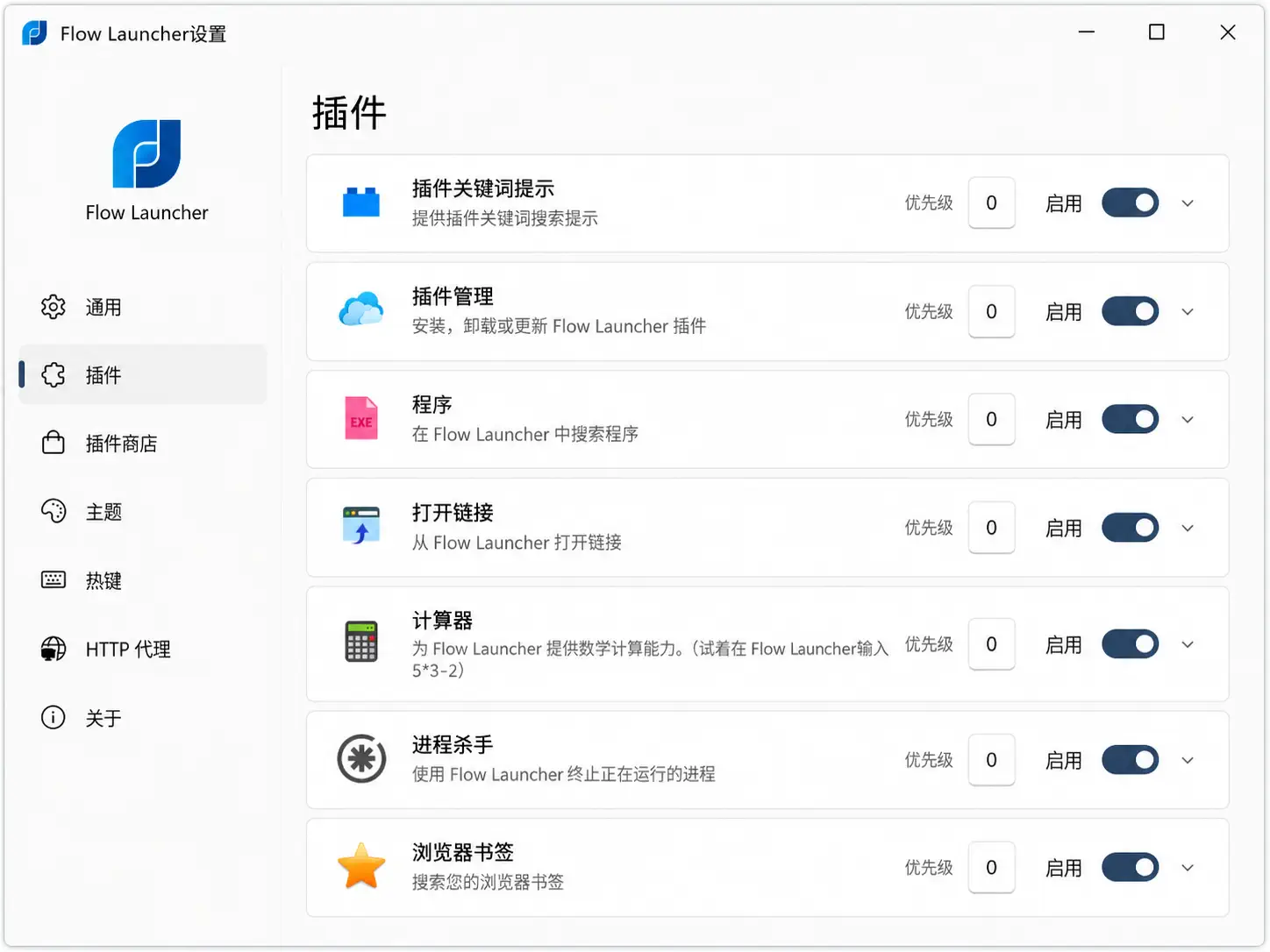Minimize the Flow Launcher settings window

[x=1087, y=32]
